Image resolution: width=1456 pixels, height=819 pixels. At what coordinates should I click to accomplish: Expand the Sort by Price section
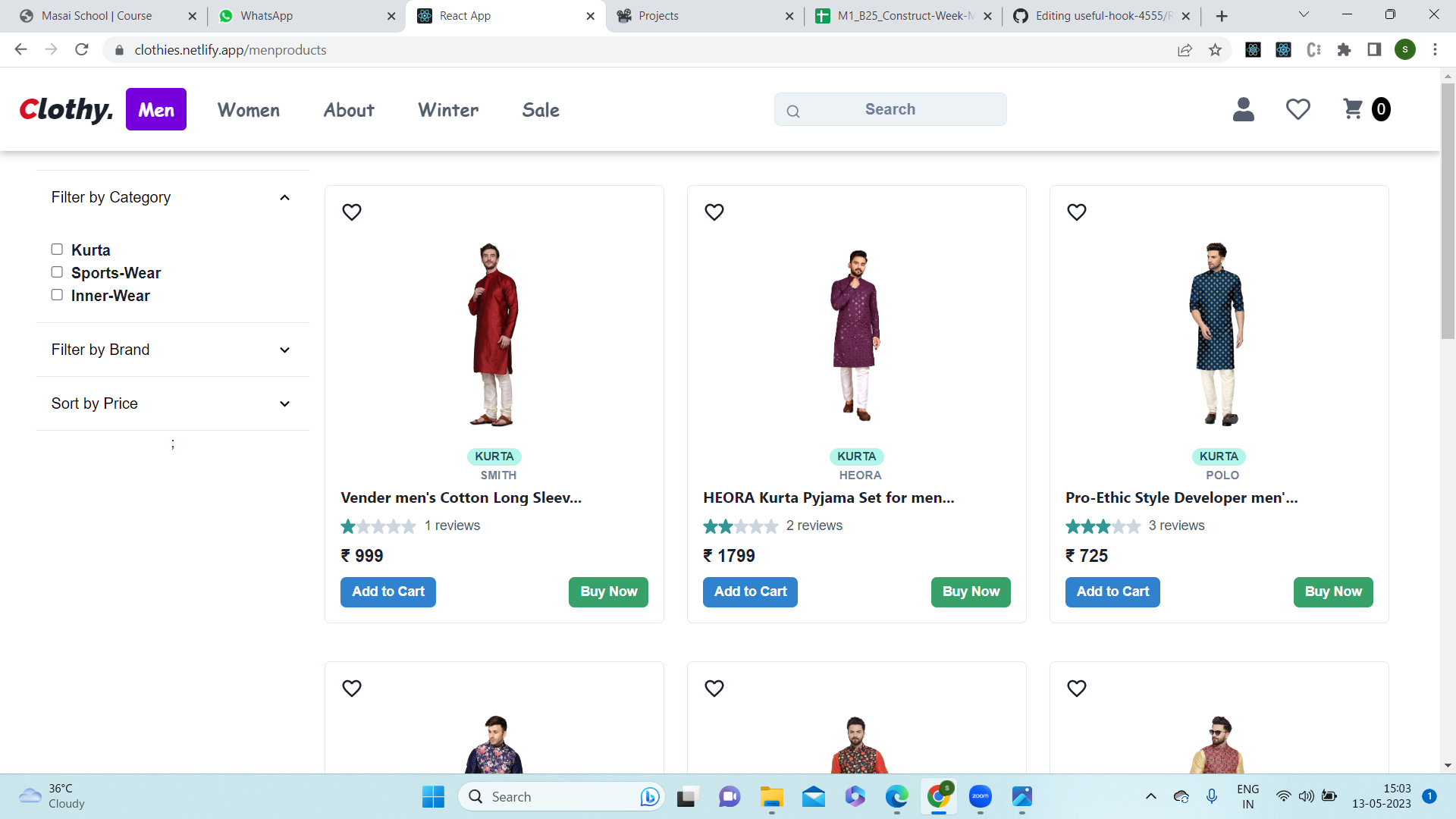coord(284,403)
